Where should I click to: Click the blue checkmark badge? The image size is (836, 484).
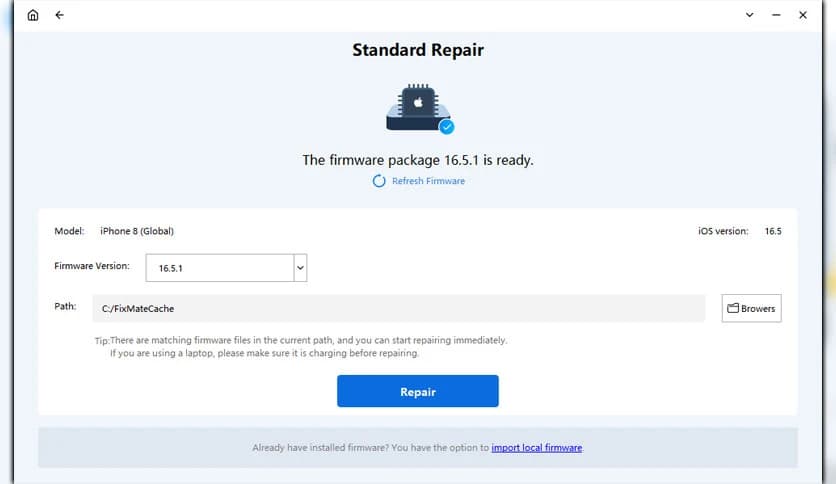[447, 127]
